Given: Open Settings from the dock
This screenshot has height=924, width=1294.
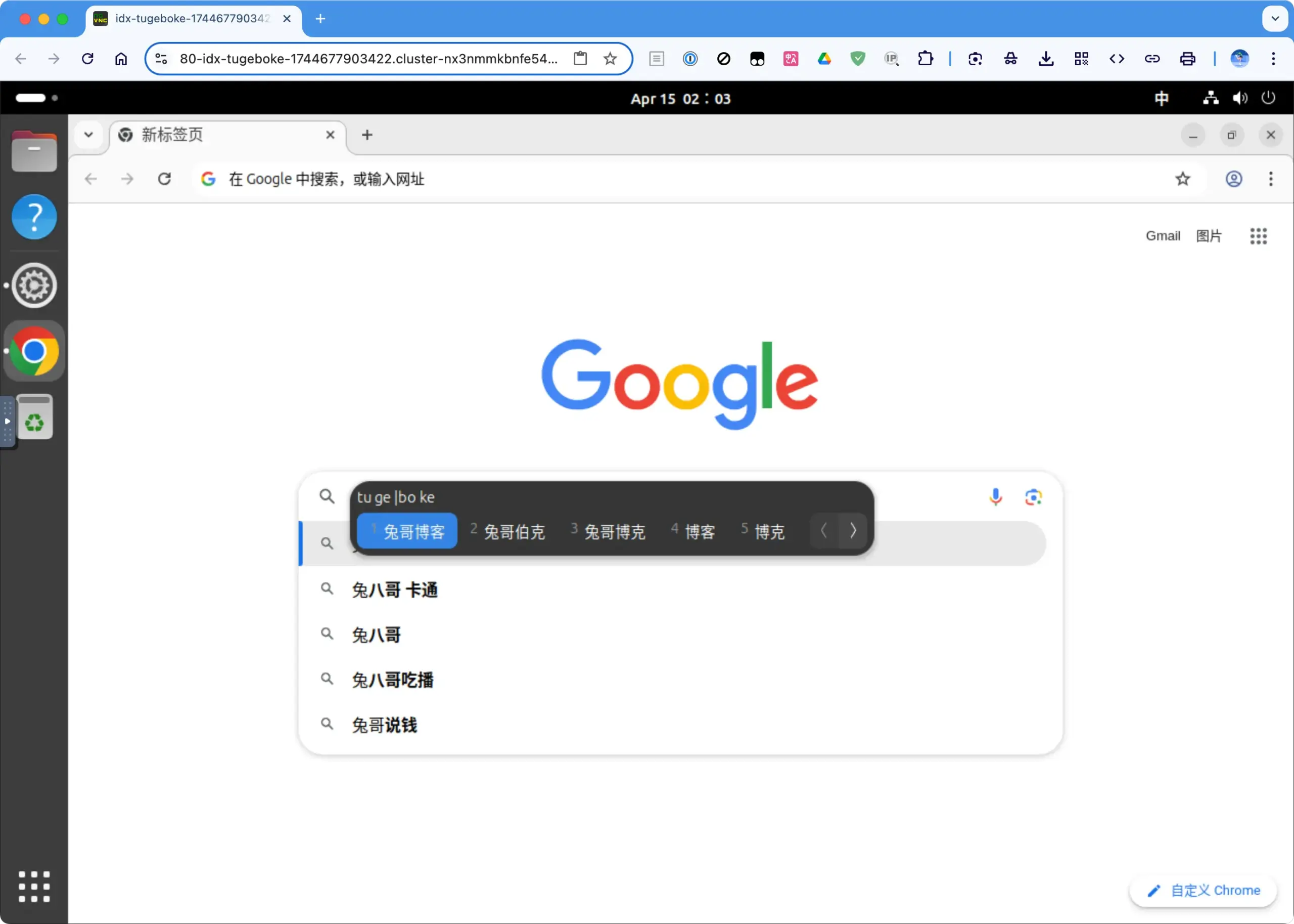Looking at the screenshot, I should point(34,285).
